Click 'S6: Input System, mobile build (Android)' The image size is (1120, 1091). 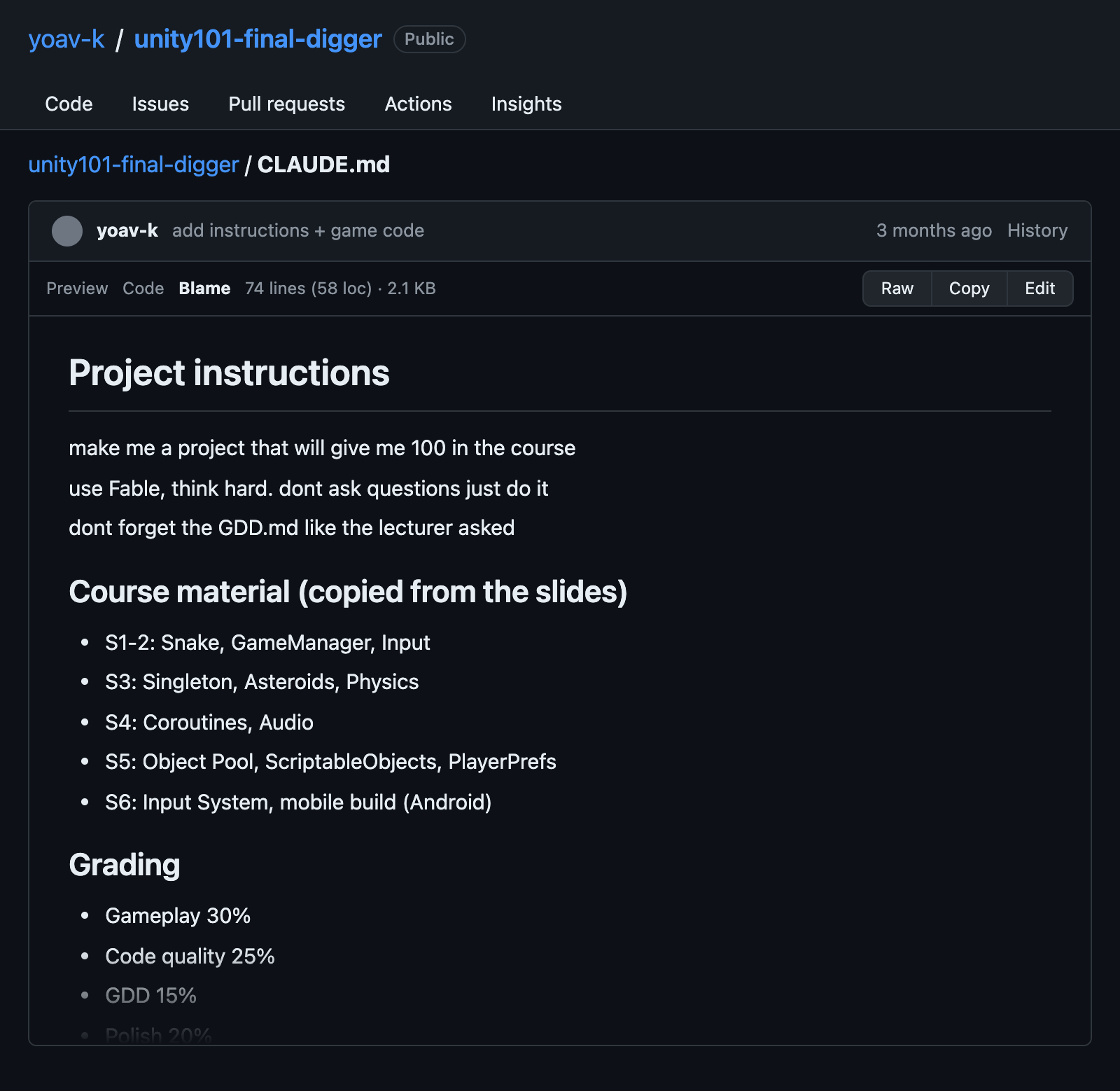[x=298, y=802]
